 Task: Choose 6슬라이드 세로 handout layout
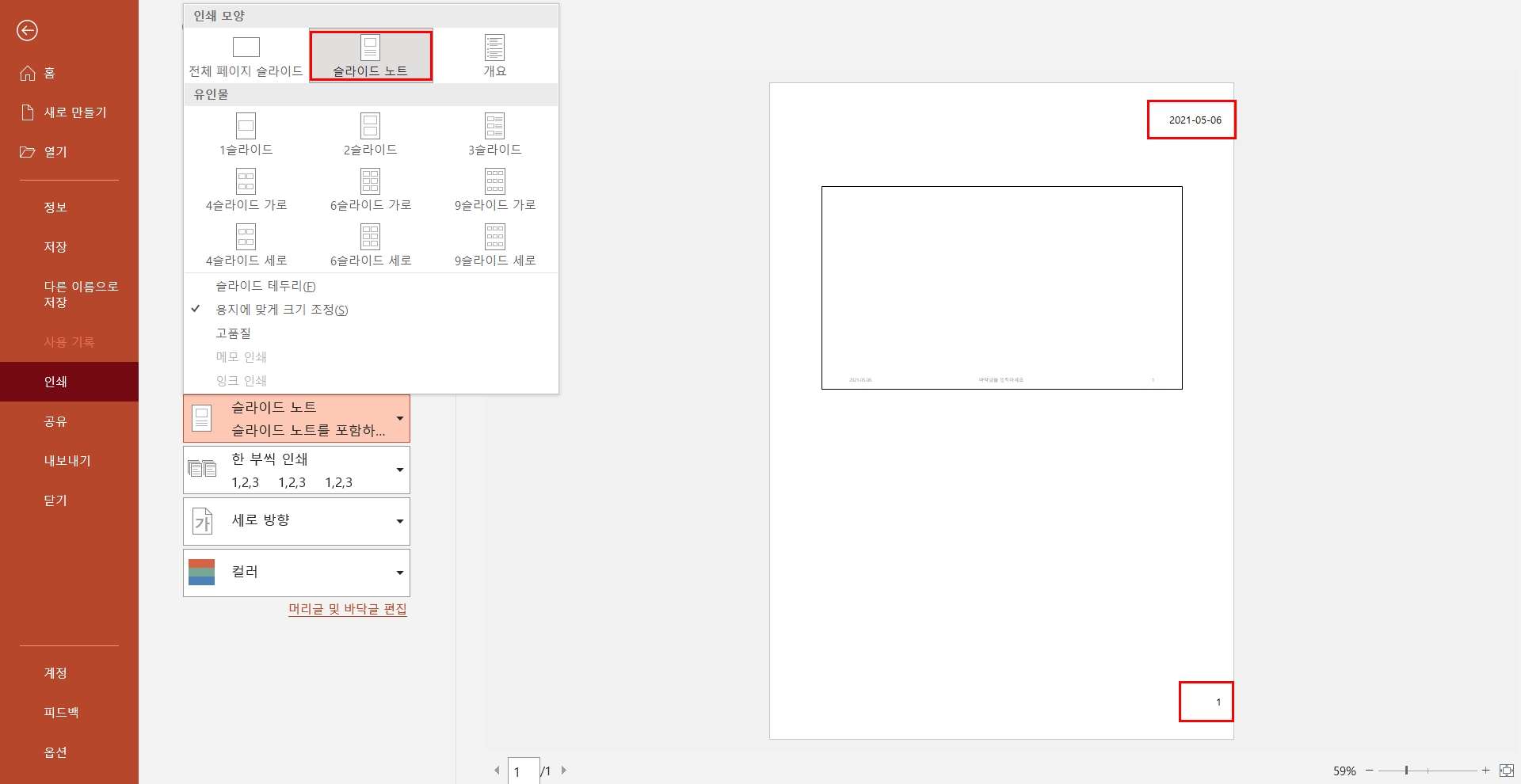coord(371,245)
